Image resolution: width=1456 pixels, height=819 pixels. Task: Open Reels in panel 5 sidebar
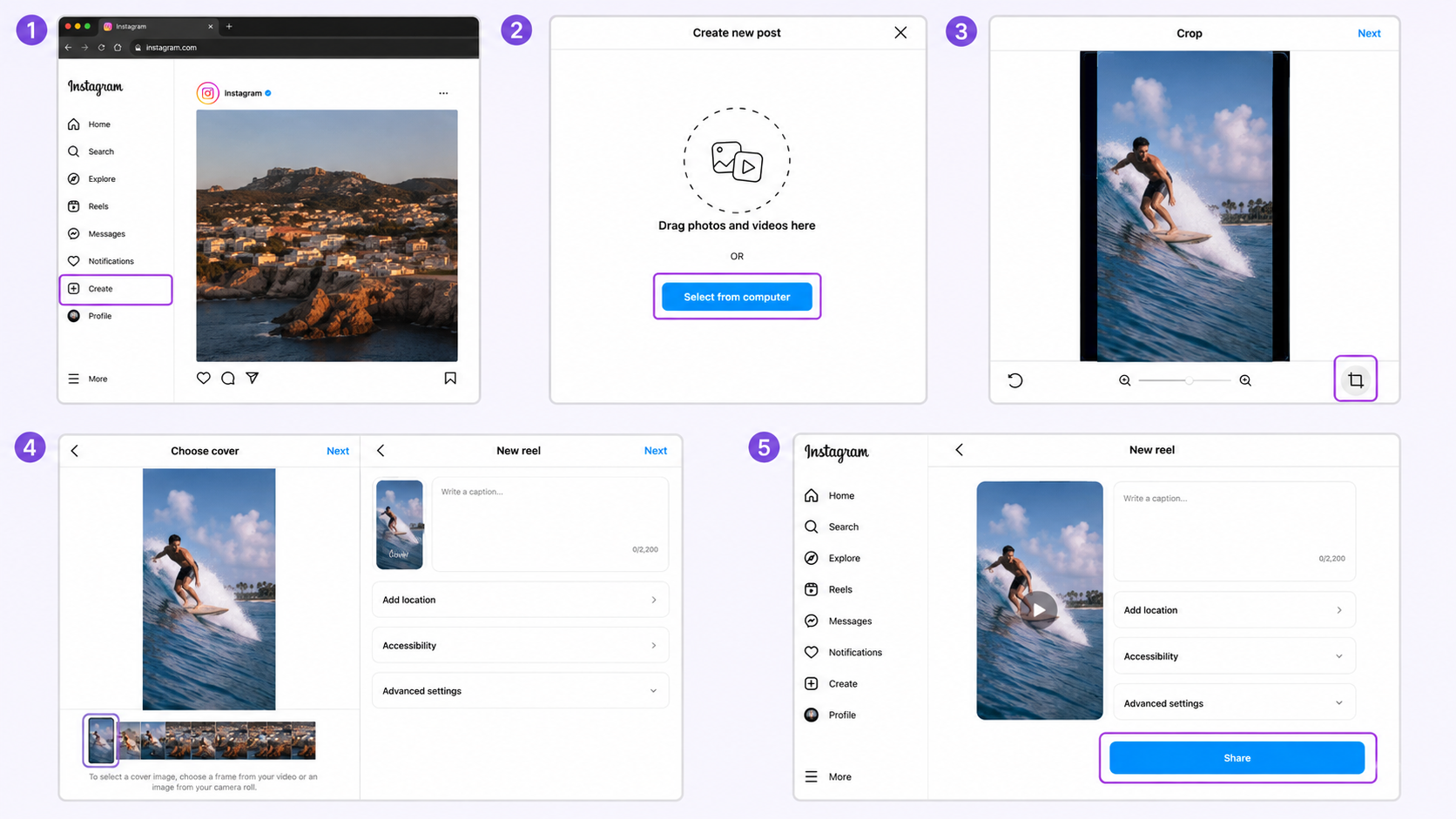tap(829, 589)
